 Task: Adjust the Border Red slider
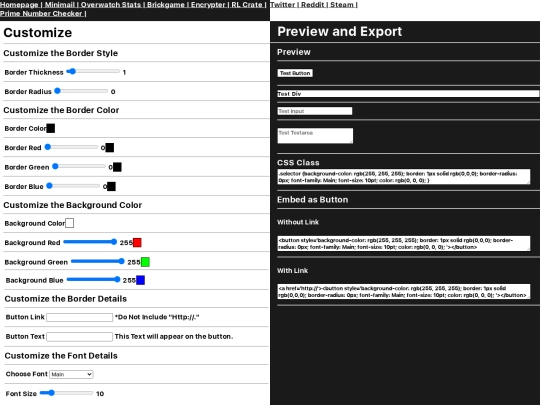pos(71,147)
